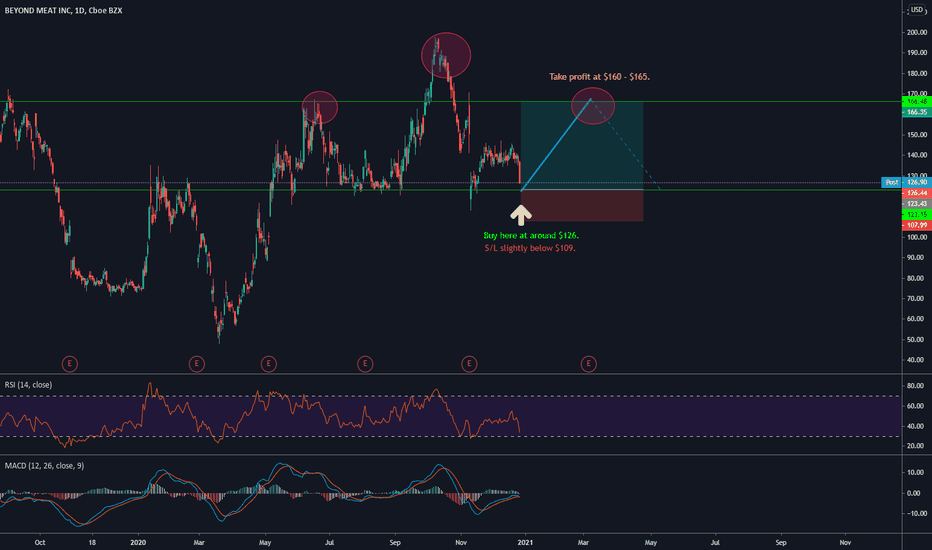Select the red stop-loss zone of the long position
The height and width of the screenshot is (550, 932).
point(582,206)
